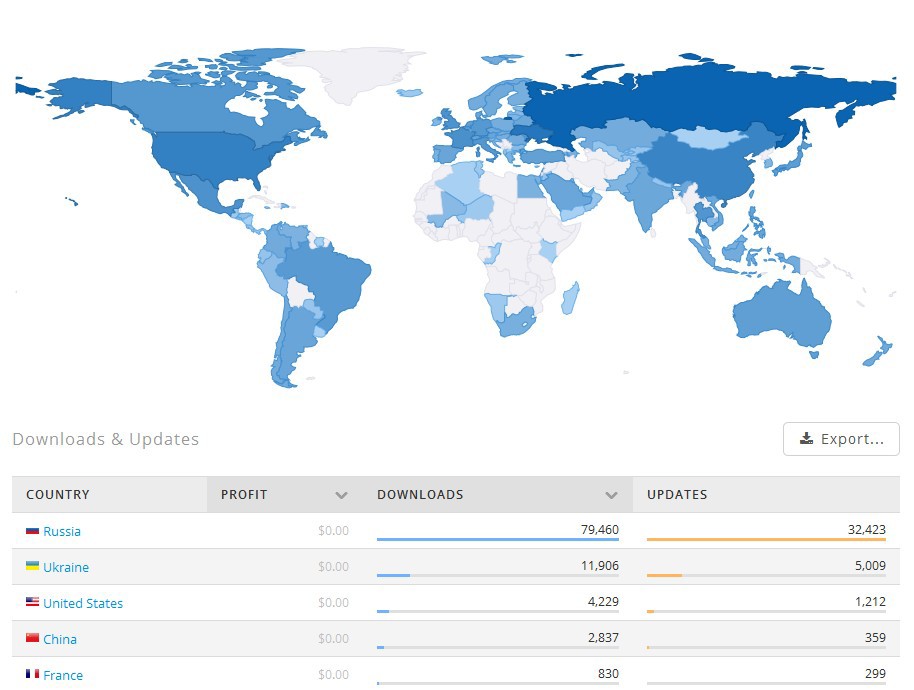Sort by Downloads using its chevron
Image resolution: width=914 pixels, height=690 pixels.
click(611, 495)
